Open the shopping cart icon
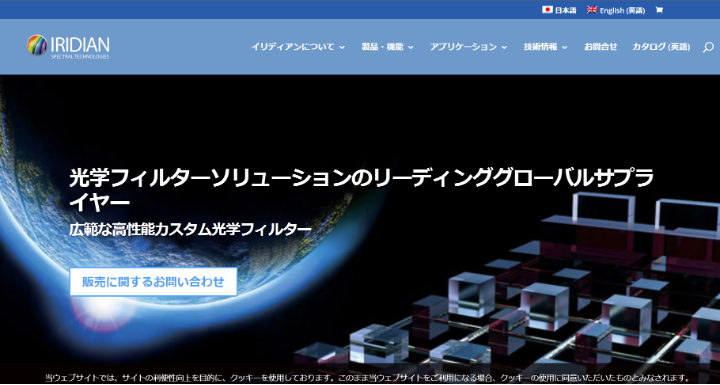Screen dimensions: 720x385 point(659,10)
